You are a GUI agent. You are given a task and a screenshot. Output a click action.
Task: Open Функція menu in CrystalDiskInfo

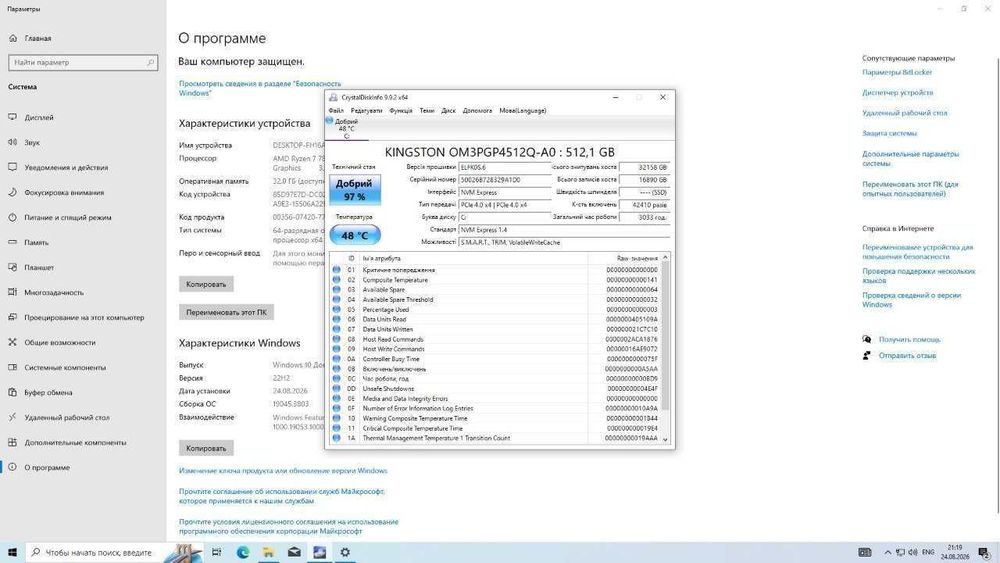point(401,110)
